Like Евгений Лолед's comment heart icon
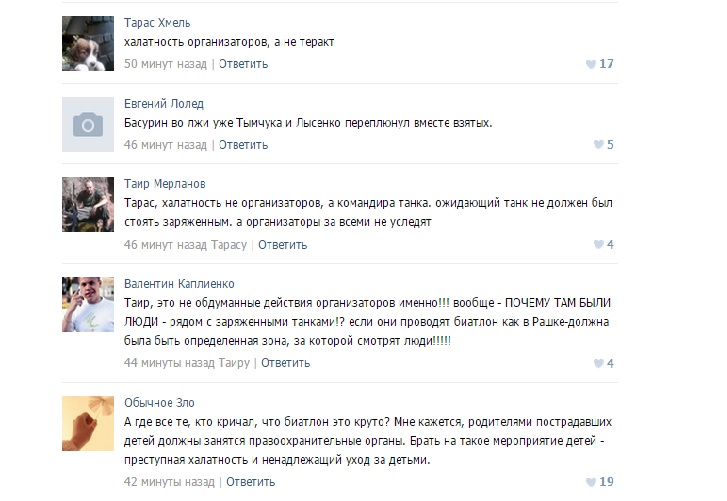Image resolution: width=727 pixels, height=501 pixels. pyautogui.click(x=598, y=145)
